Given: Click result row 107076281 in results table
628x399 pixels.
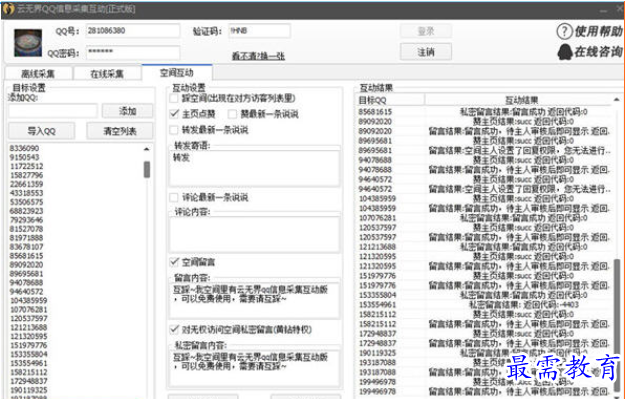Looking at the screenshot, I should click(x=484, y=218).
